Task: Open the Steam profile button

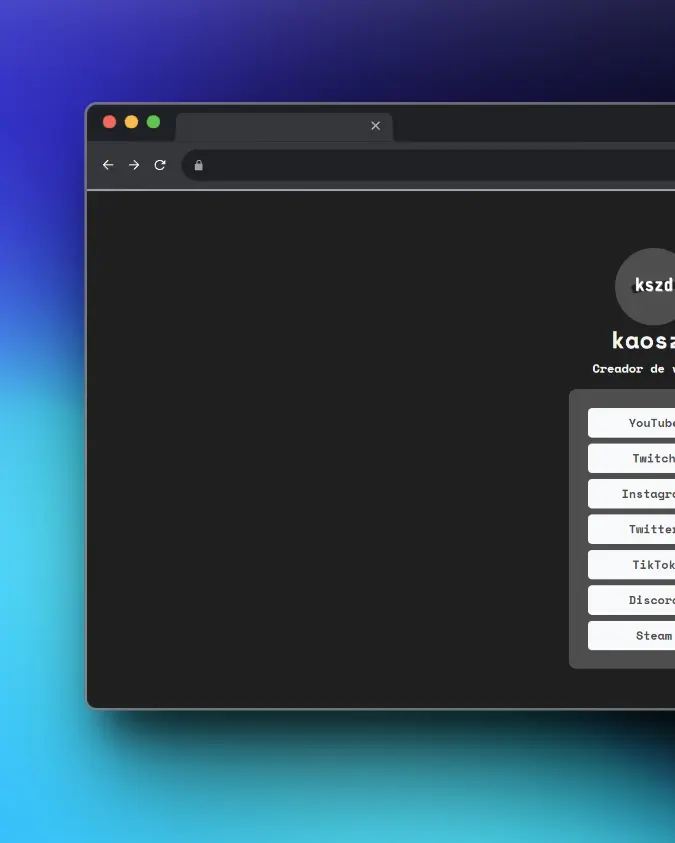Action: point(633,636)
